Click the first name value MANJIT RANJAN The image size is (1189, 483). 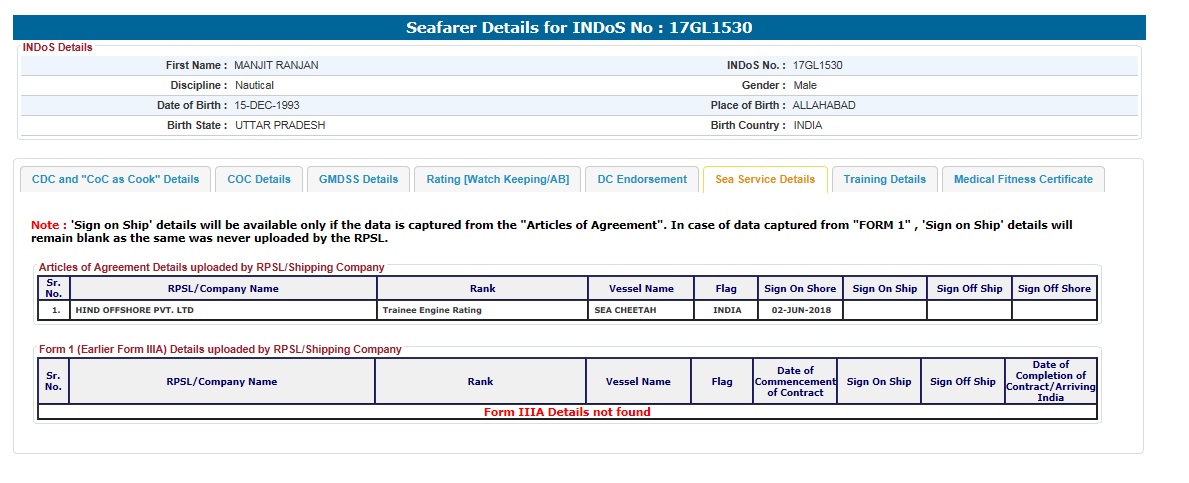pyautogui.click(x=276, y=65)
